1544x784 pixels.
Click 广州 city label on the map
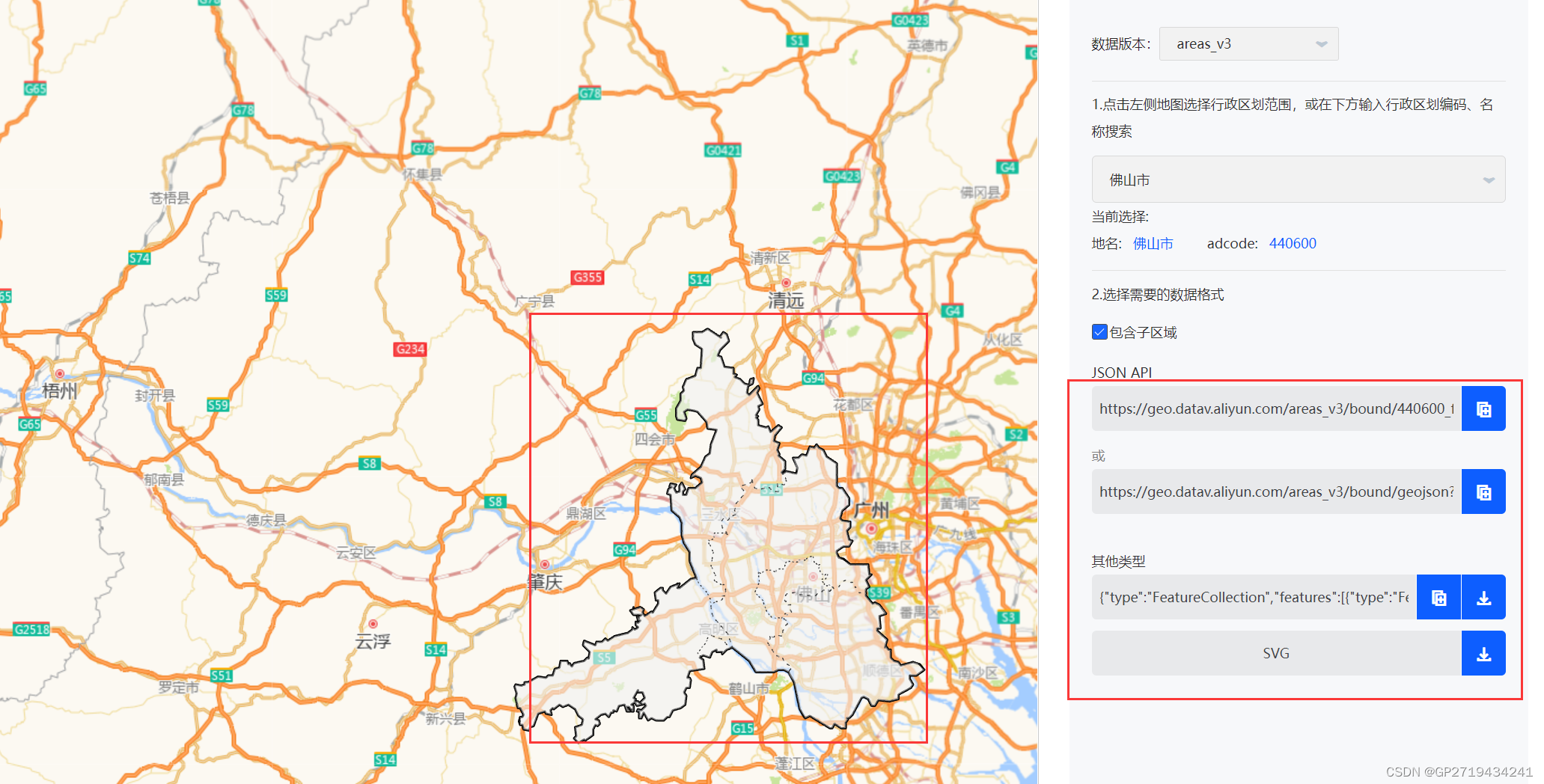872,510
